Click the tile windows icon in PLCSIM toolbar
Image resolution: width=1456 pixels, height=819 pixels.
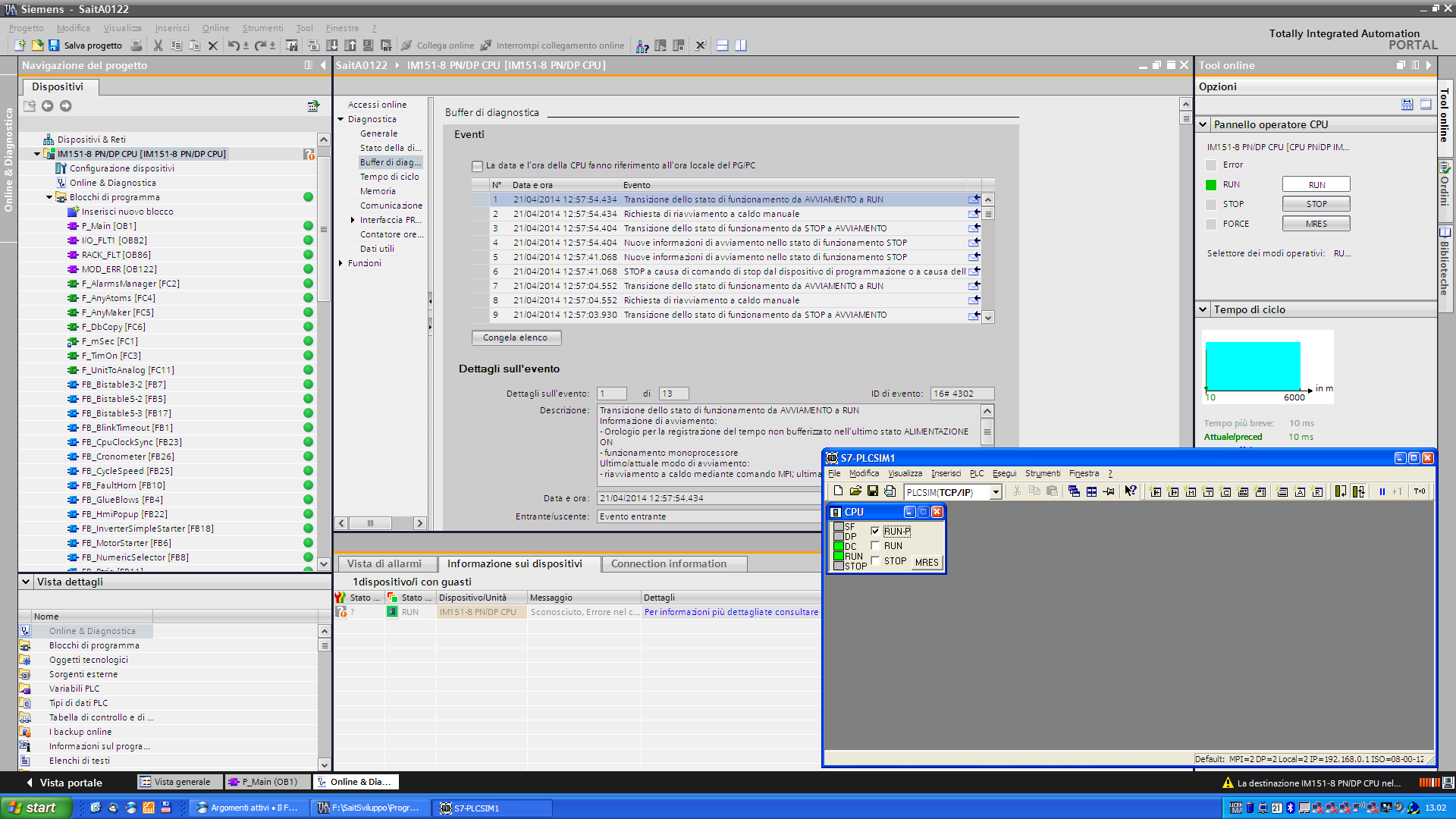[x=1091, y=491]
